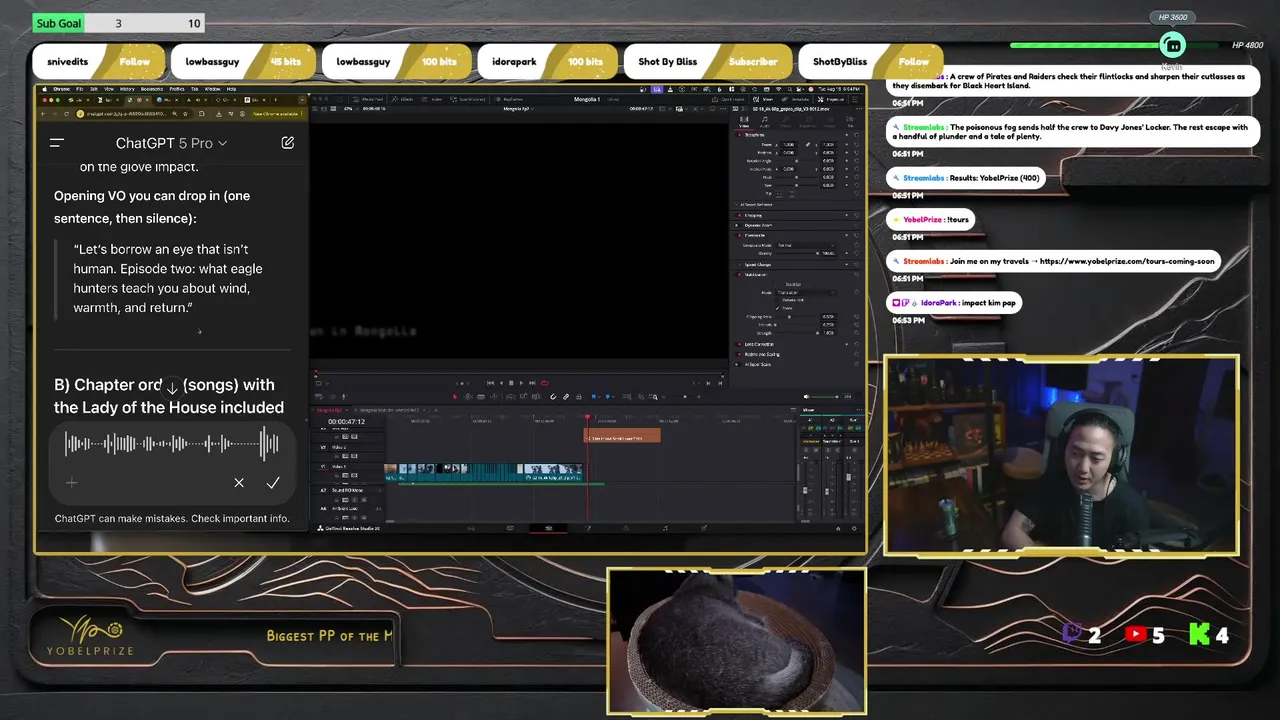Toggle loop playback in the viewer
Screen dimensions: 1280x720
(x=544, y=383)
